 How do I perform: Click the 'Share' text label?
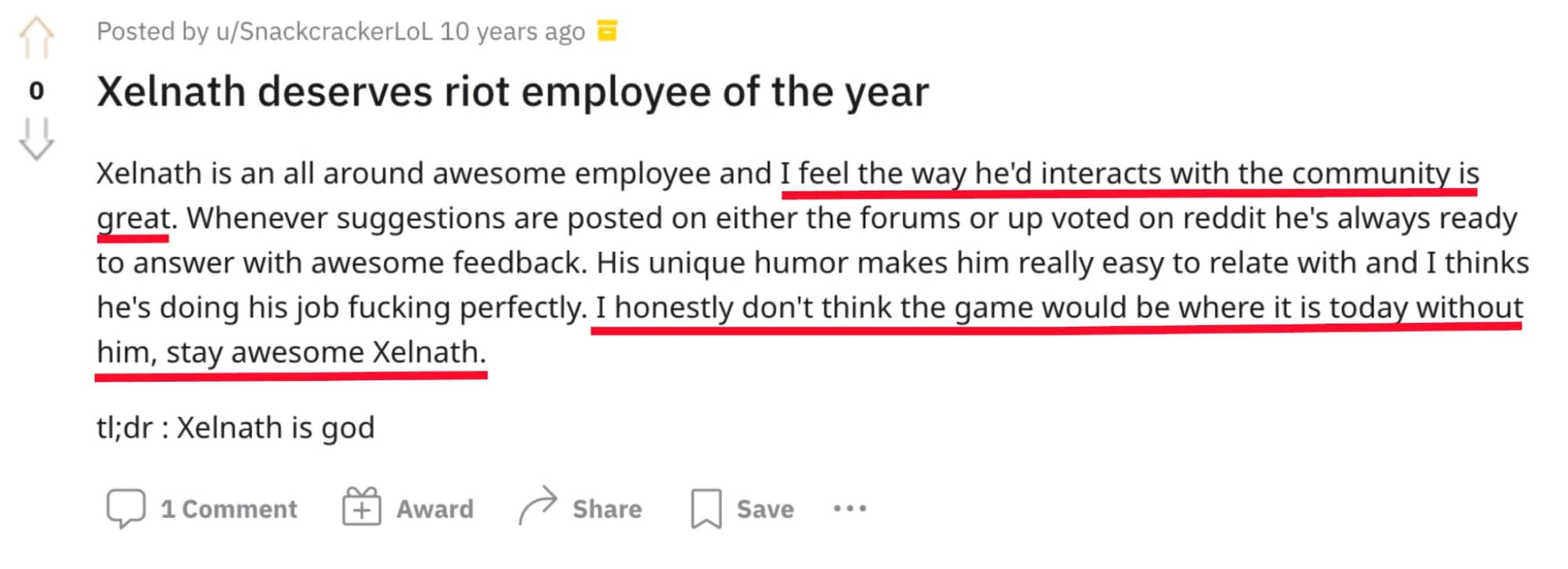coord(607,509)
